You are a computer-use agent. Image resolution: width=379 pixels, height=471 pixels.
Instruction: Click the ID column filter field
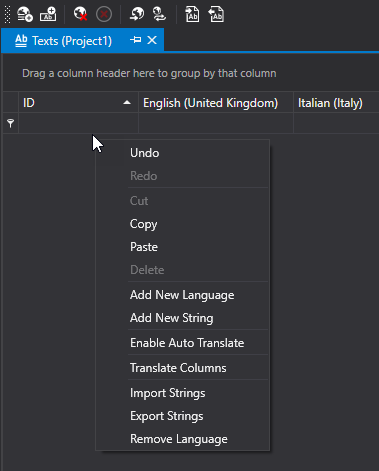pos(78,123)
